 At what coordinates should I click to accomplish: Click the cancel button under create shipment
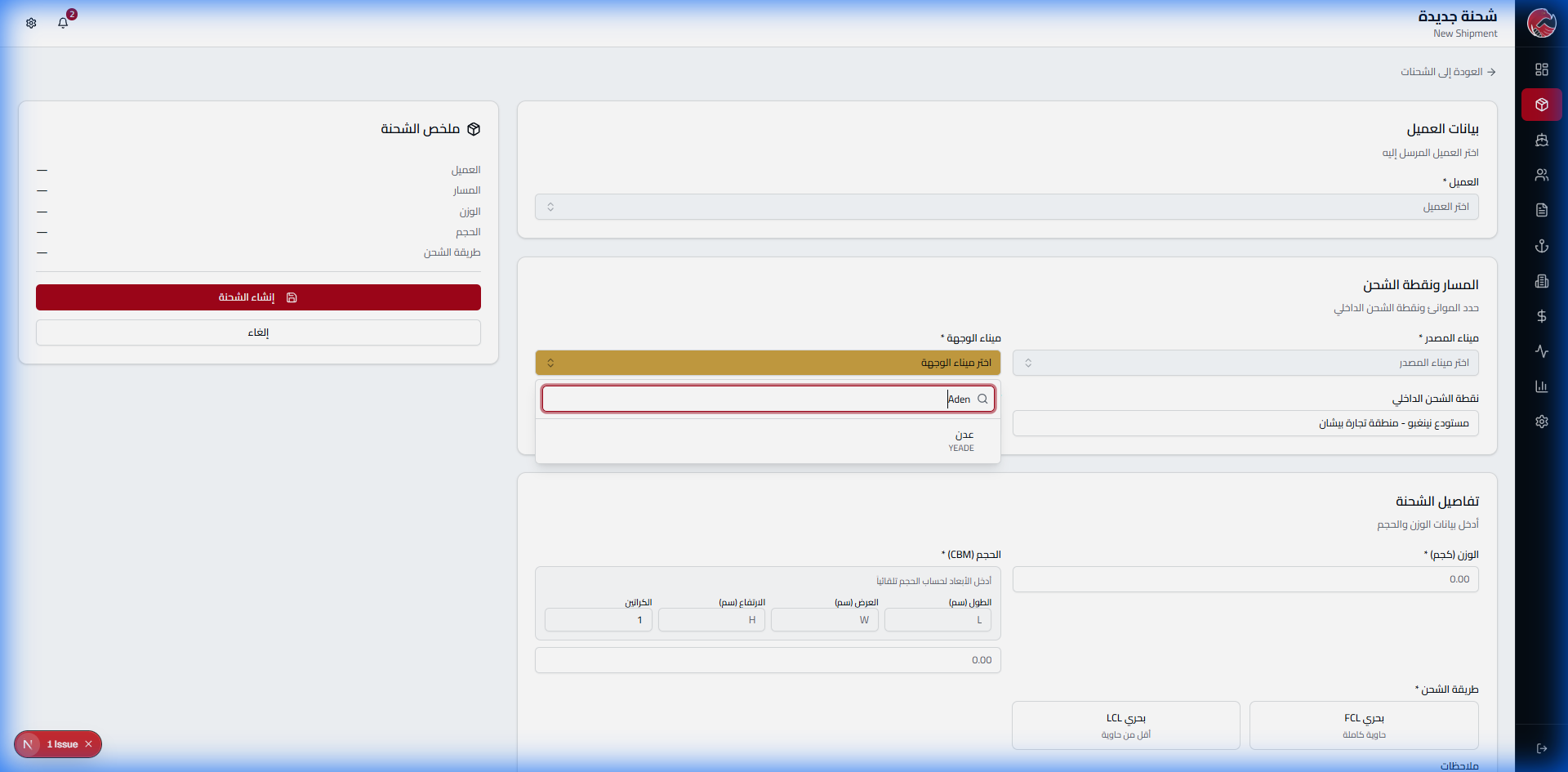pyautogui.click(x=258, y=332)
